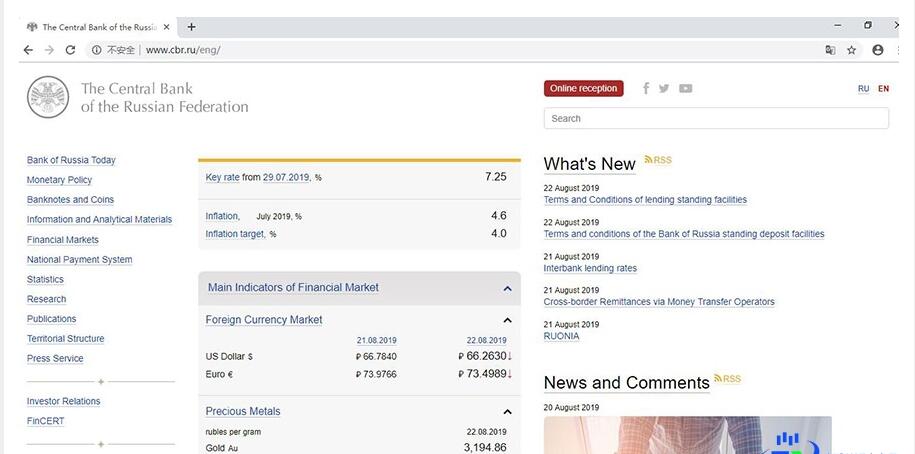Open RSS feed beside News and Comments
Viewport: 915px width, 454px height.
click(727, 379)
